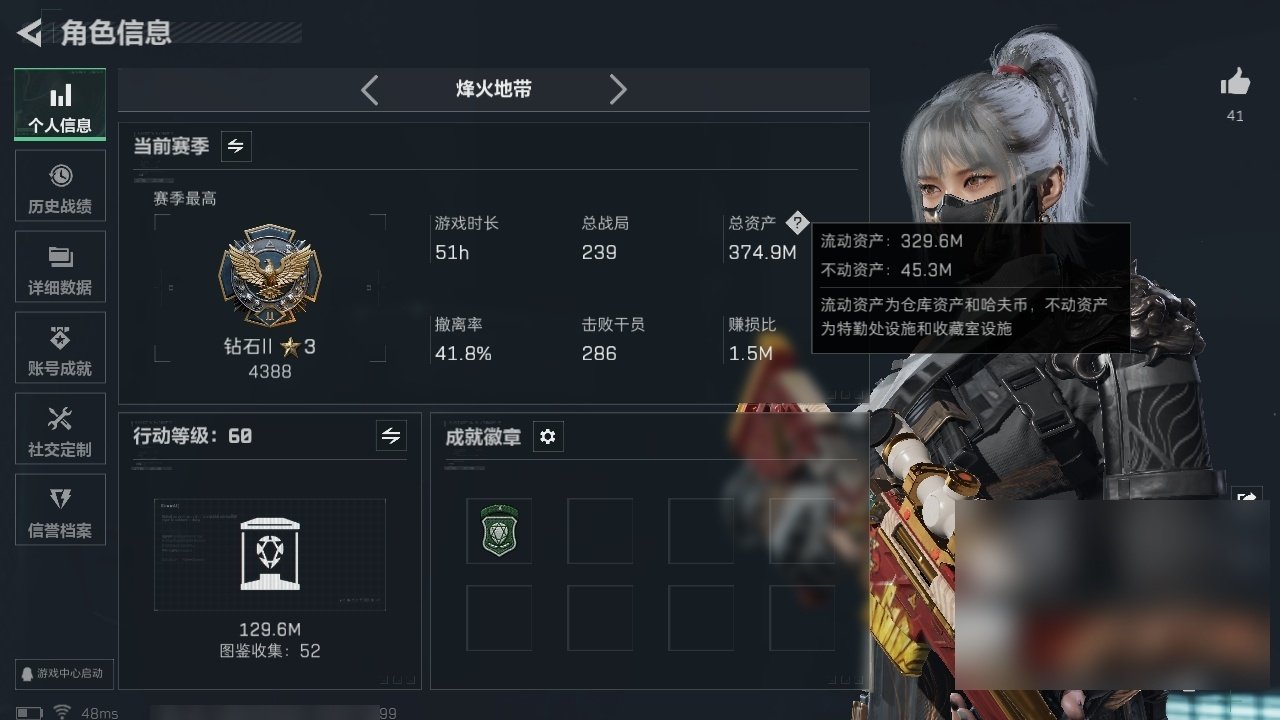Select the green achievement badge slot
1280x720 pixels.
(x=499, y=530)
